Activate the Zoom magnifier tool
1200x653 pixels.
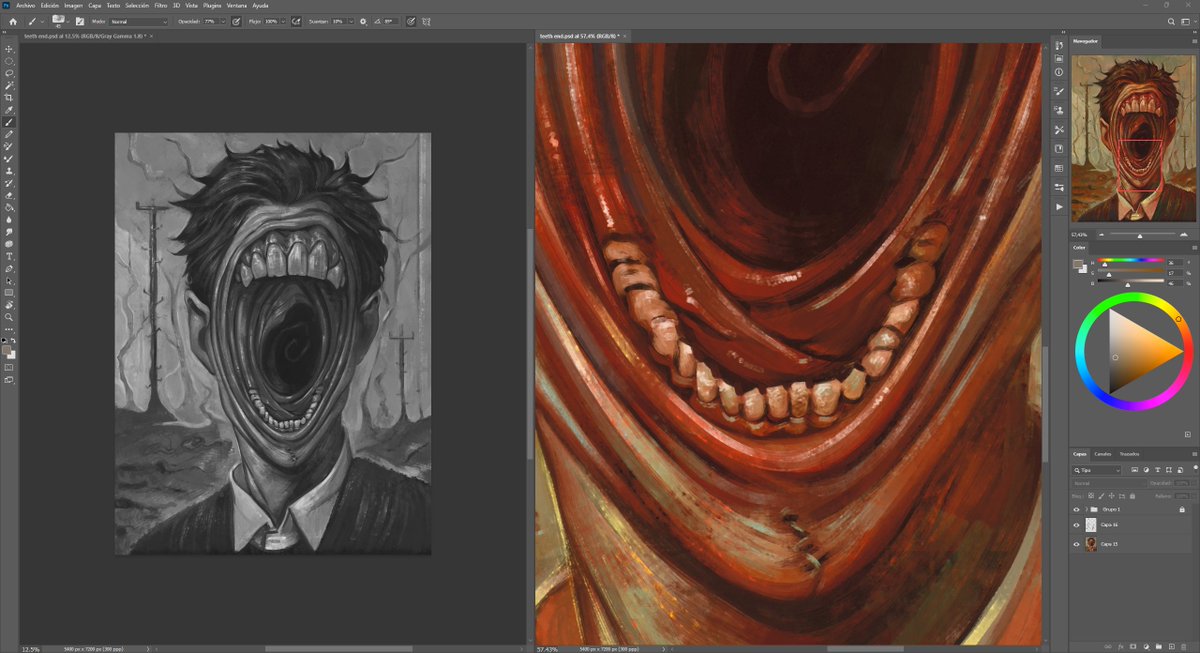[9, 317]
